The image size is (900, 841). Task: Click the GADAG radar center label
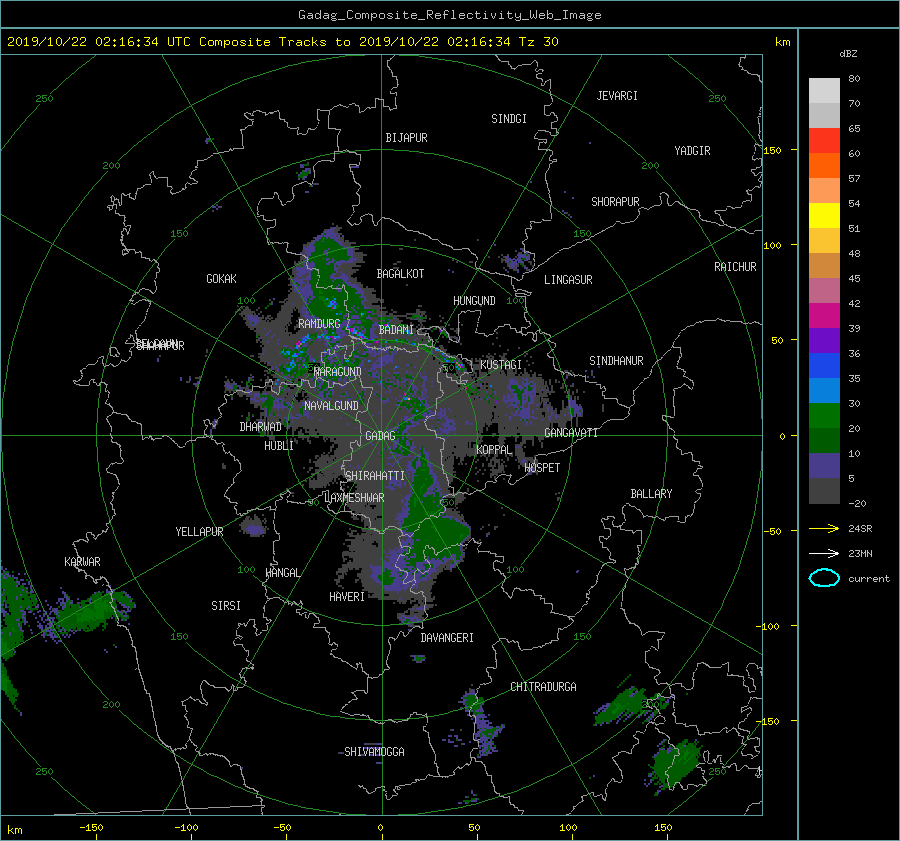(x=380, y=436)
